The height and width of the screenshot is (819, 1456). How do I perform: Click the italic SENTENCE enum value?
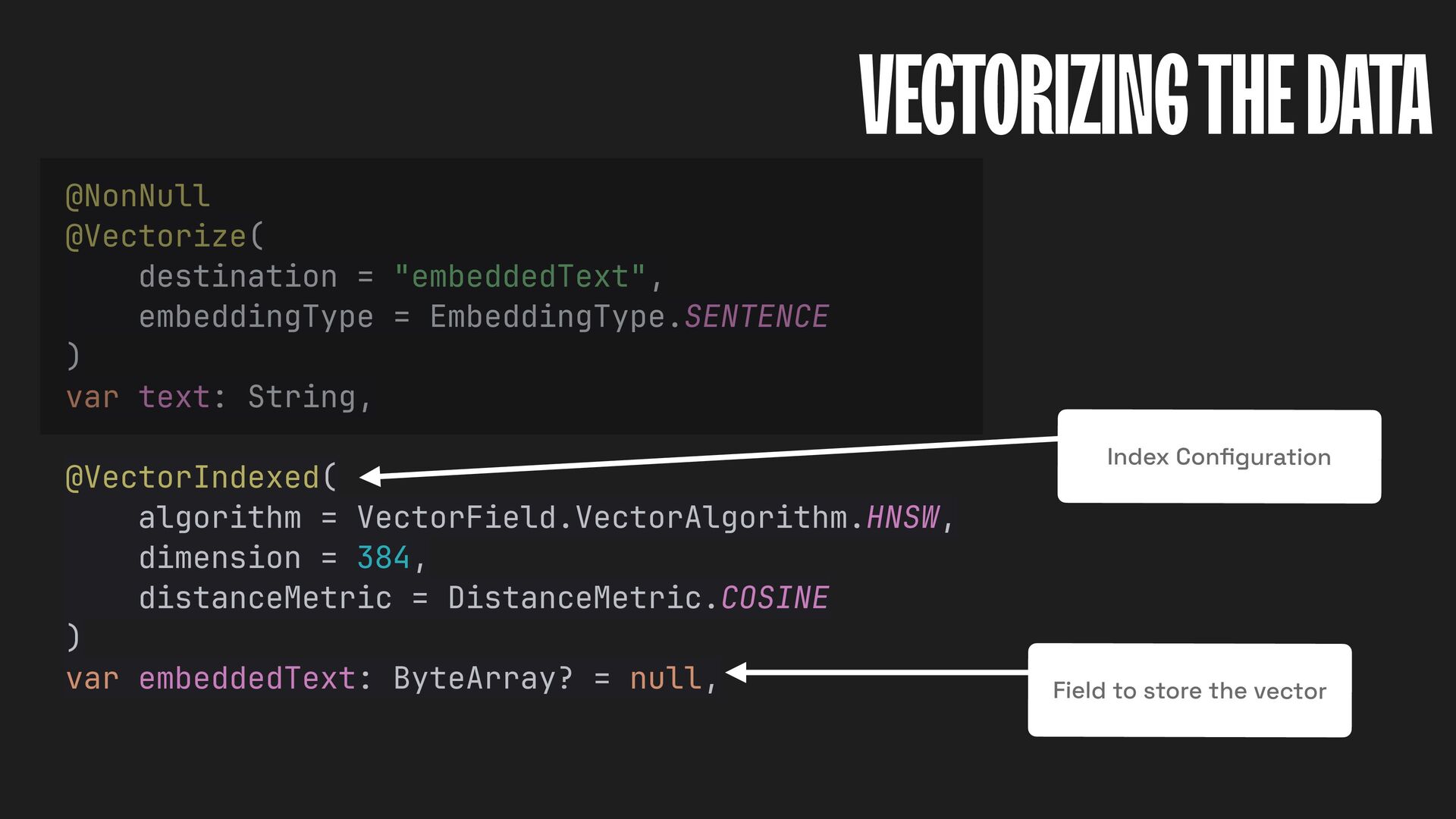756,317
